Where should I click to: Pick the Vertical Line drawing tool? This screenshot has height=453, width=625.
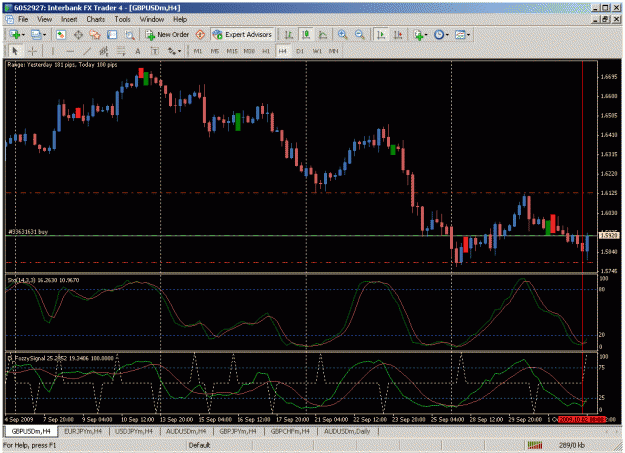point(53,51)
